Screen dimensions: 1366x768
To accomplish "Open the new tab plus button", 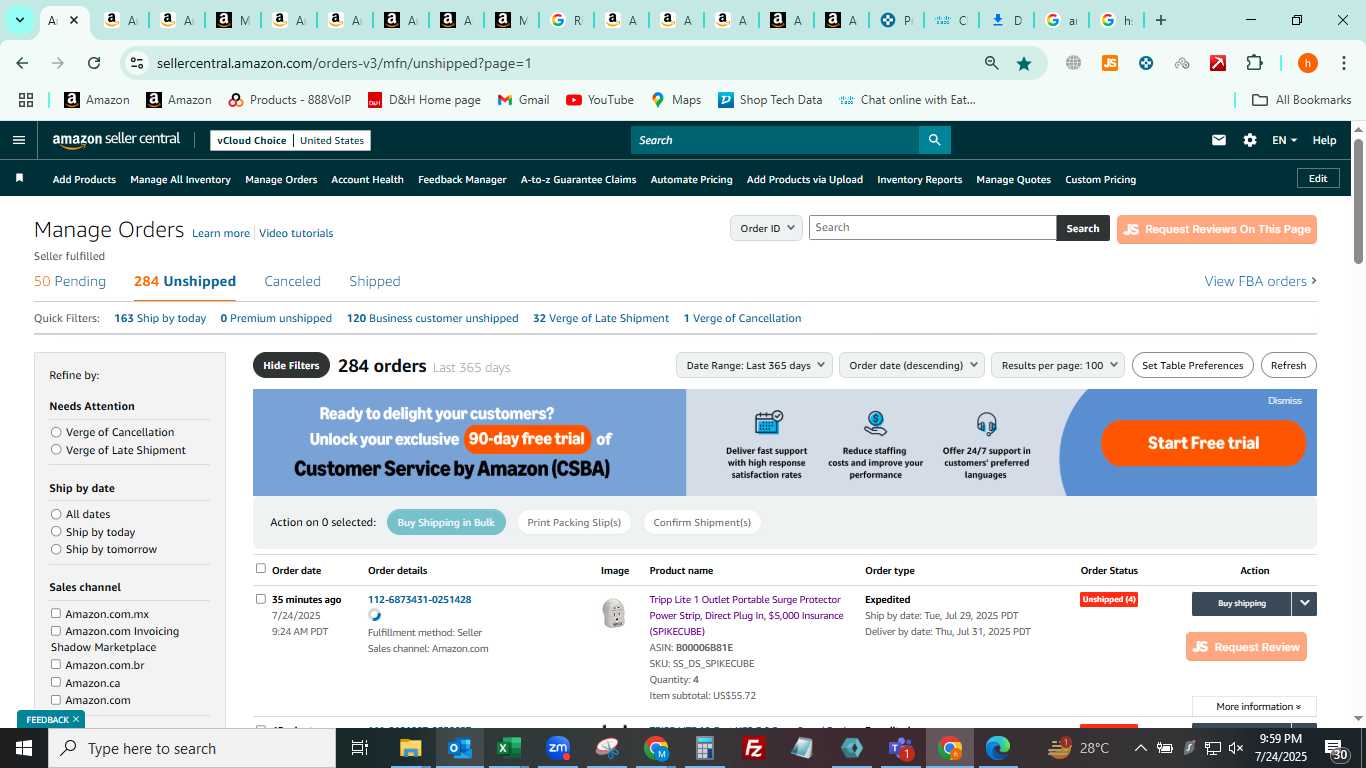I will [x=1160, y=20].
